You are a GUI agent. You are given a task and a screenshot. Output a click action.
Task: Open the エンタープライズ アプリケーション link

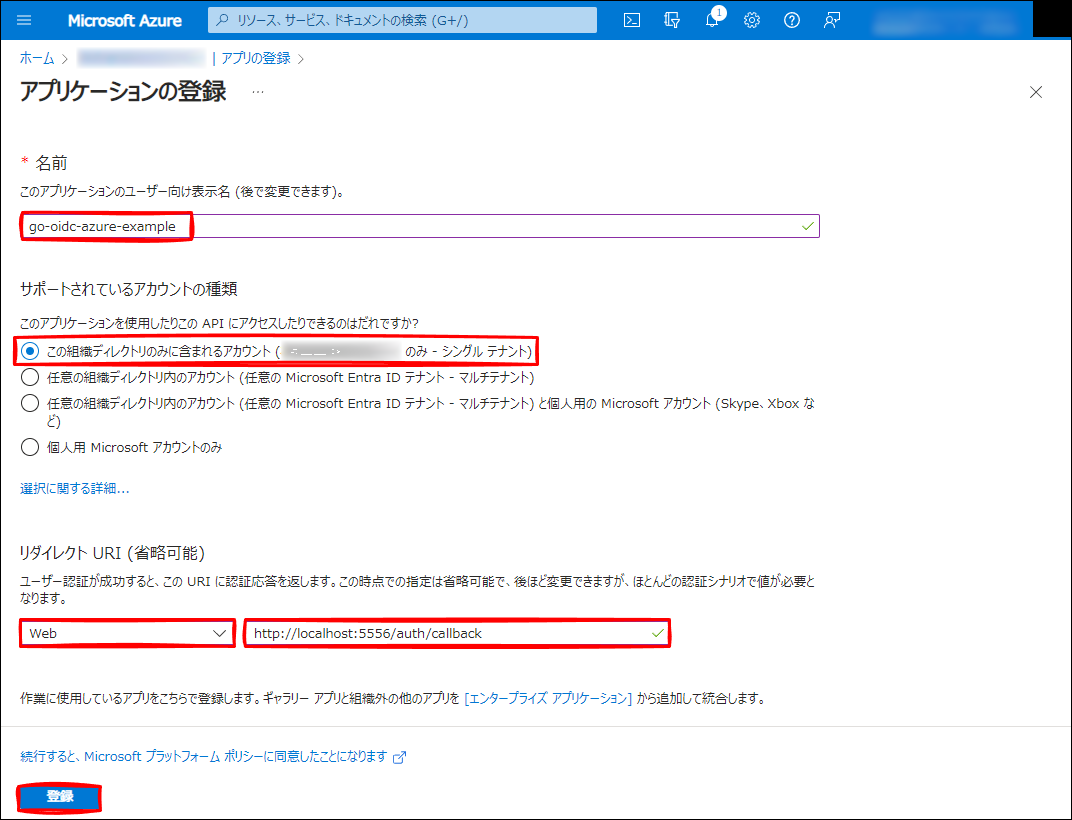(x=548, y=699)
